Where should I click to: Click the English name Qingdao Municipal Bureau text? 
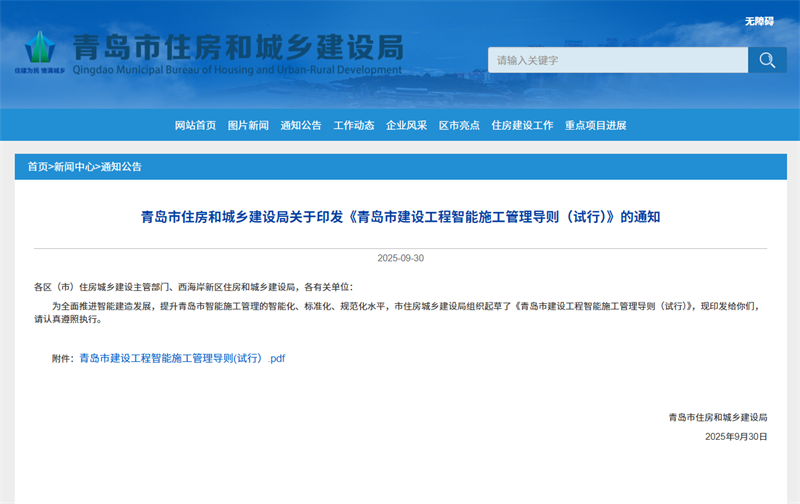[237, 70]
